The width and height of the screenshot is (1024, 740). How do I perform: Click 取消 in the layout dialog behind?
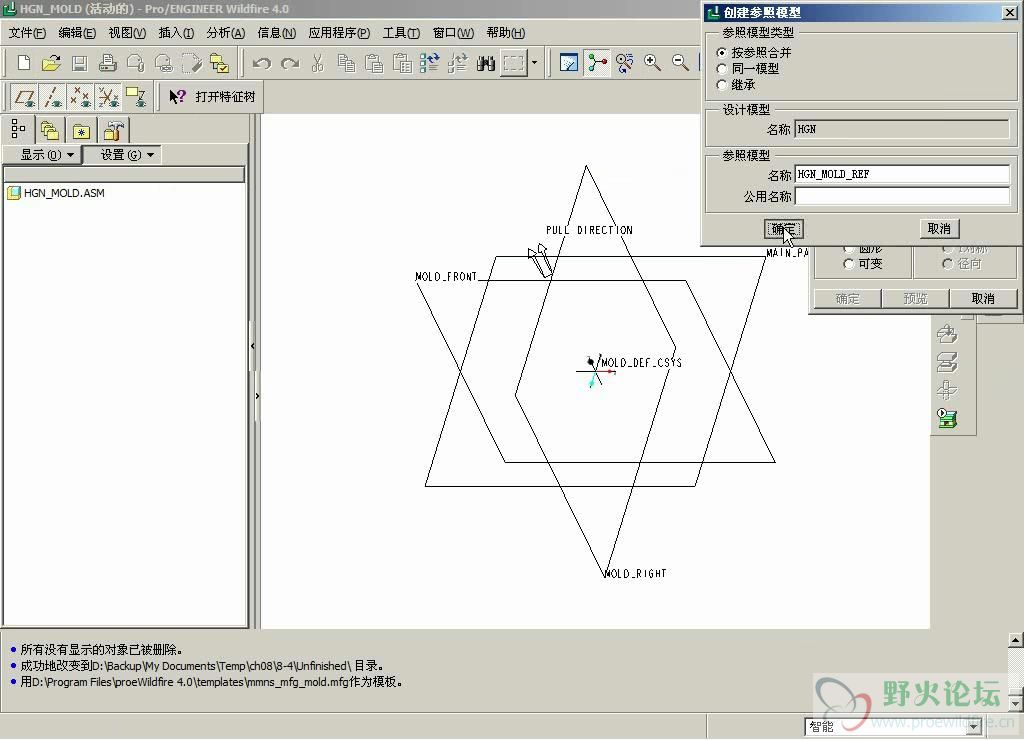pyautogui.click(x=983, y=298)
